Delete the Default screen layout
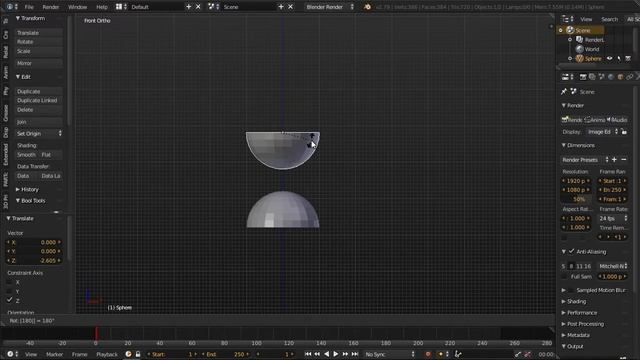Viewport: 640px width, 360px height. [x=198, y=7]
